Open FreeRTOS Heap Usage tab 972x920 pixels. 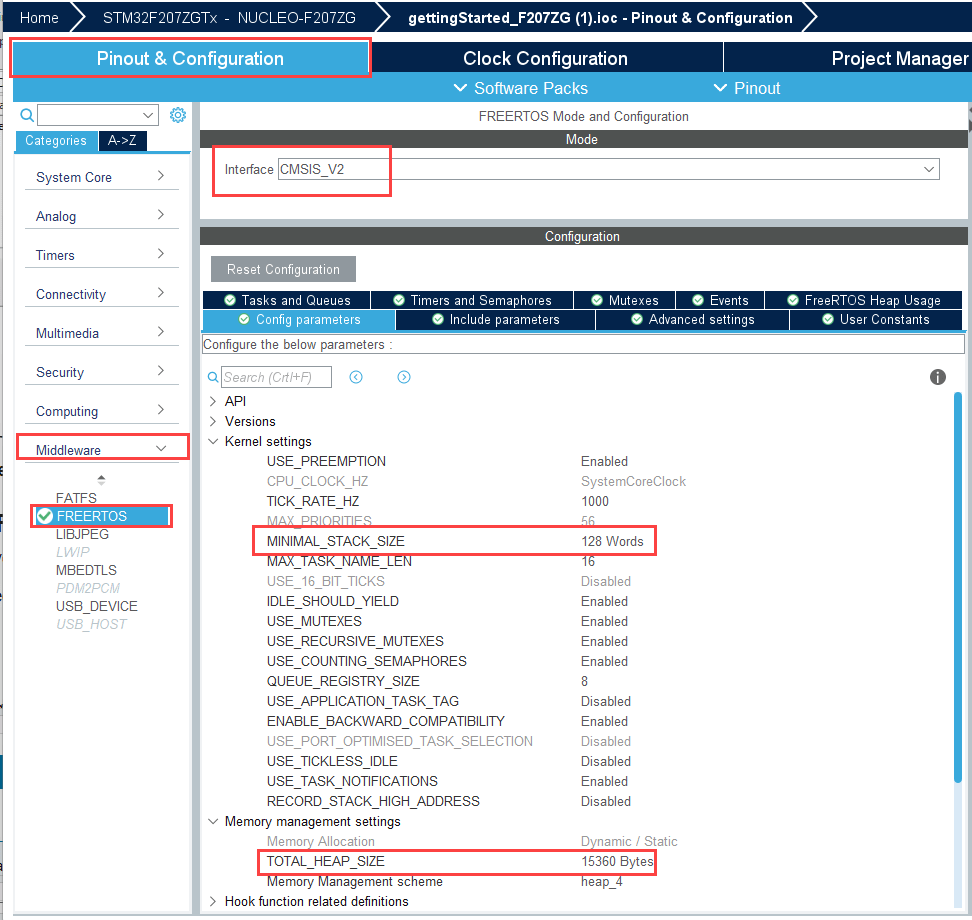863,300
